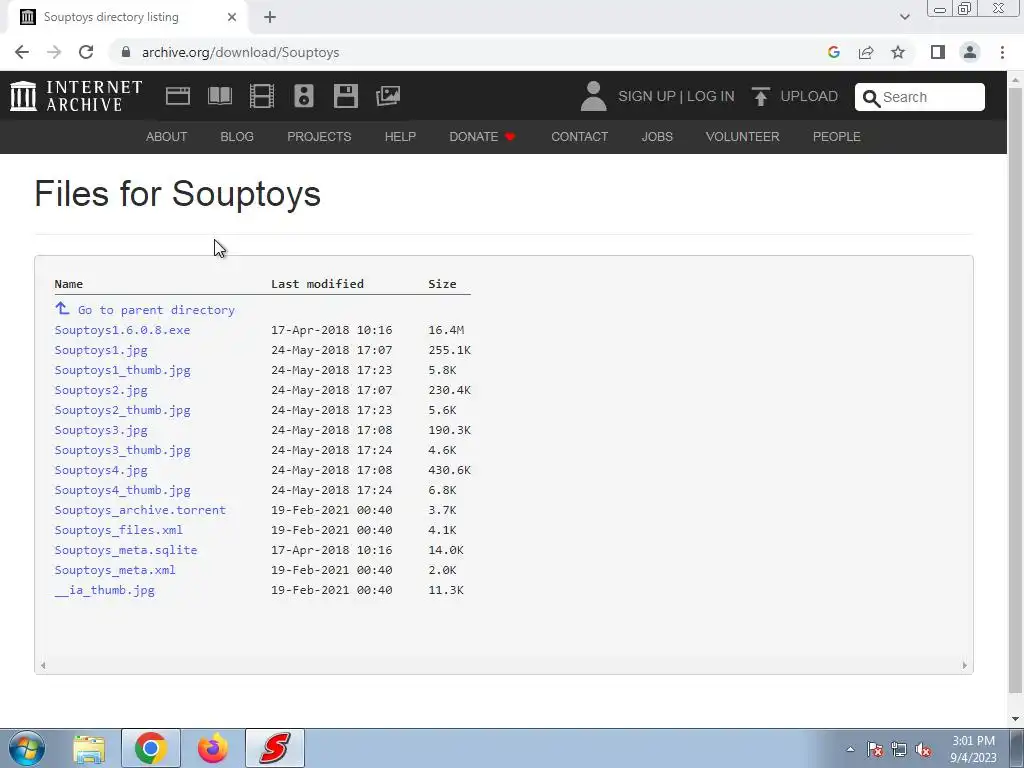Open the HELP menu item
This screenshot has height=768, width=1024.
point(400,136)
